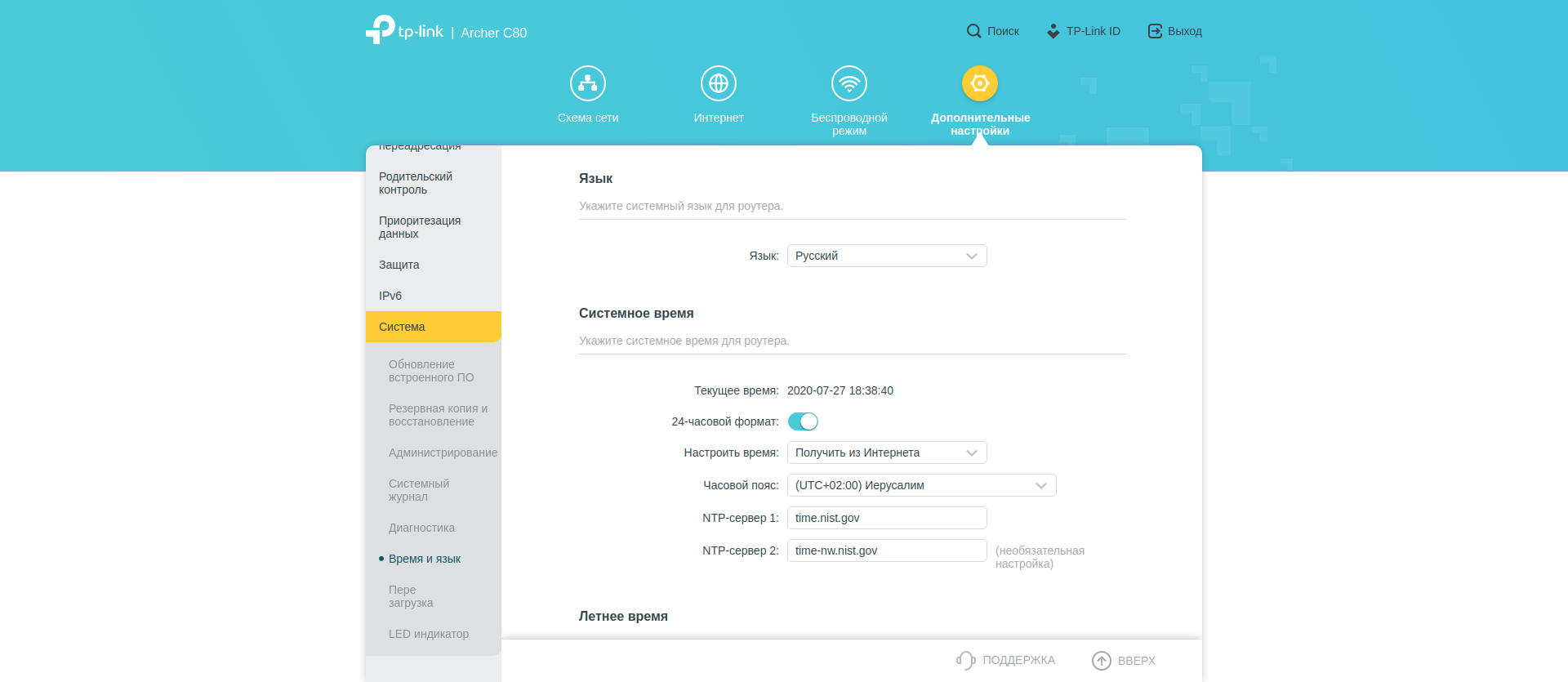Viewport: 1568px width, 682px height.
Task: Open Parental control (Родительский контроль) in sidebar
Action: coord(416,183)
